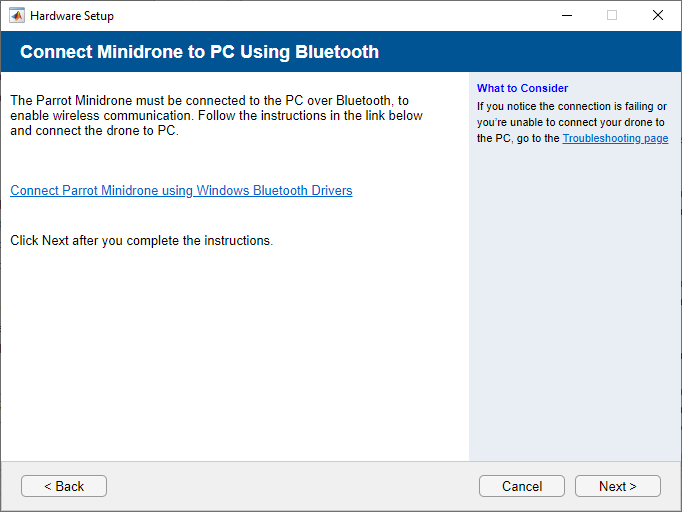The image size is (682, 512).
Task: Proceed with the Next button
Action: (x=617, y=486)
